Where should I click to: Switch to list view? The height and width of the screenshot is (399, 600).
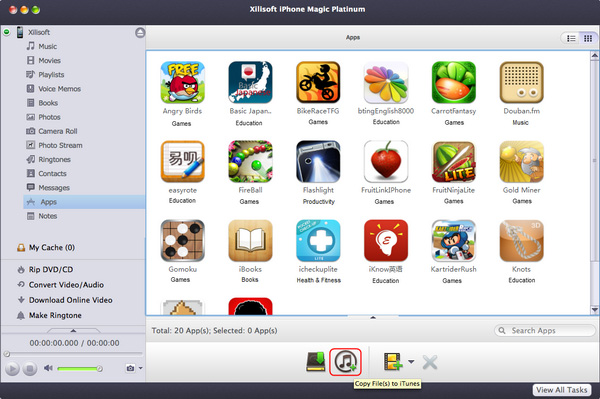click(571, 38)
